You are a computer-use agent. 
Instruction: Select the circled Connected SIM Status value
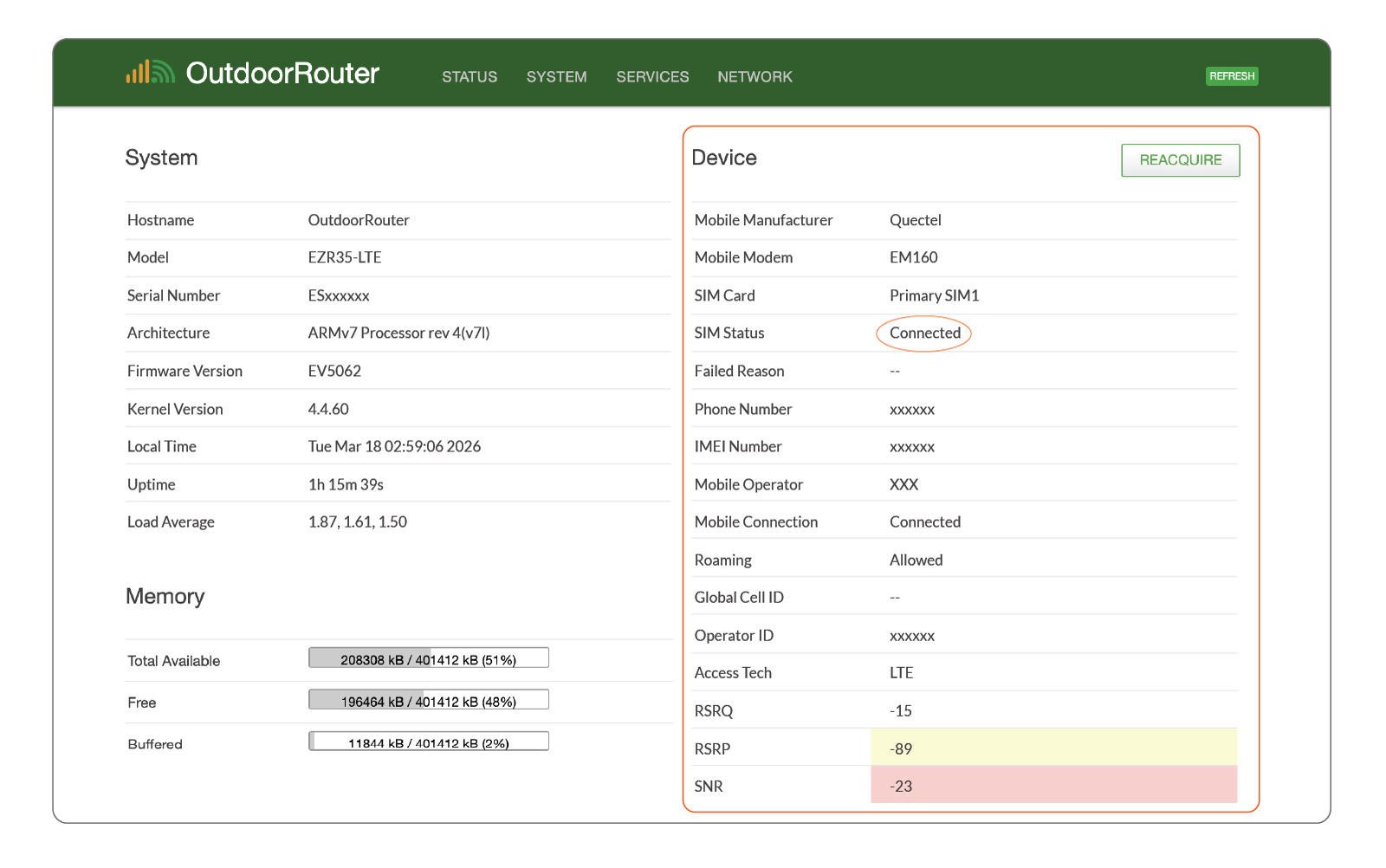[x=924, y=334]
